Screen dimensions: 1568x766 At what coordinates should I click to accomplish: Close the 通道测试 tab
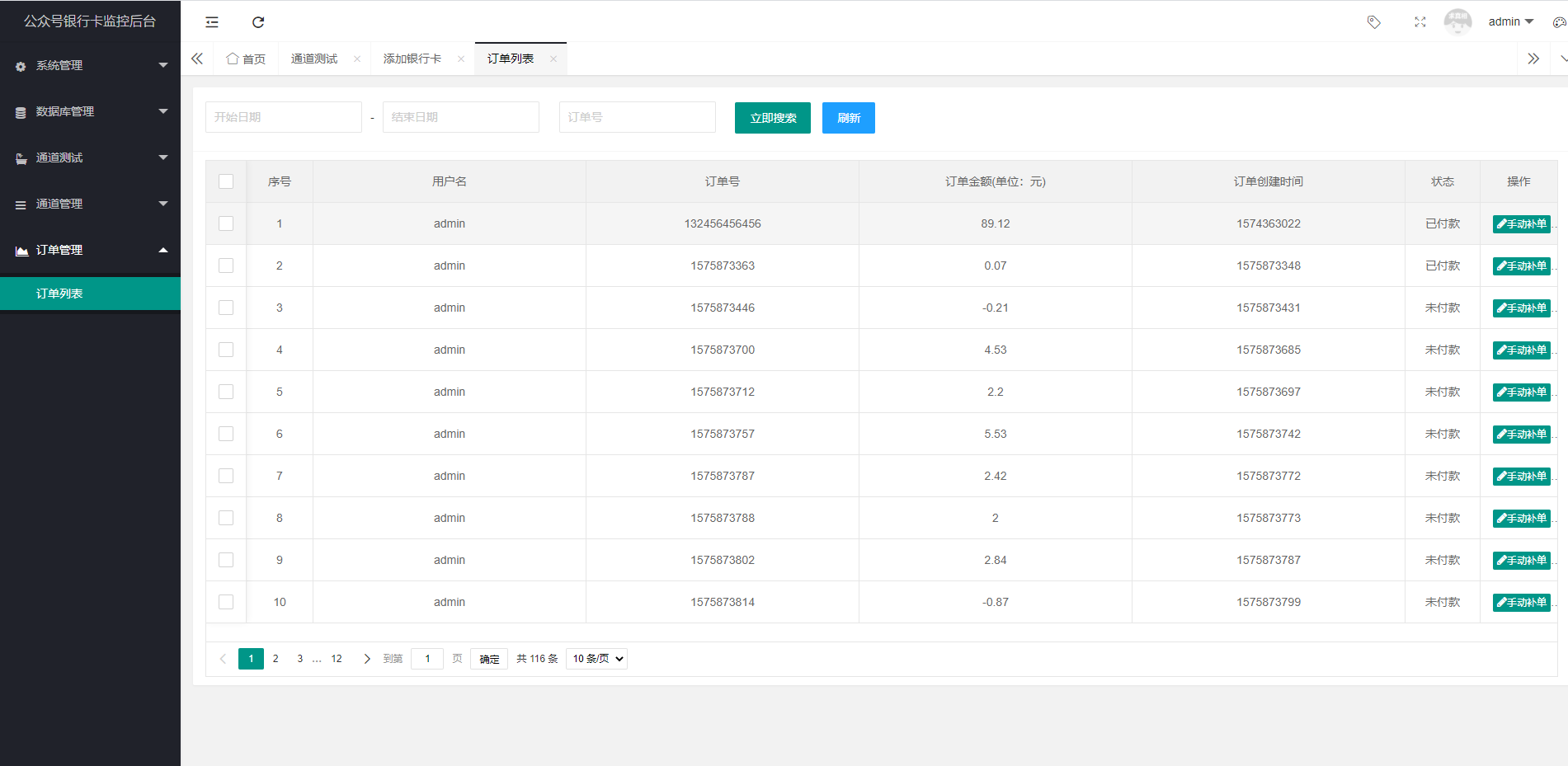tap(357, 59)
